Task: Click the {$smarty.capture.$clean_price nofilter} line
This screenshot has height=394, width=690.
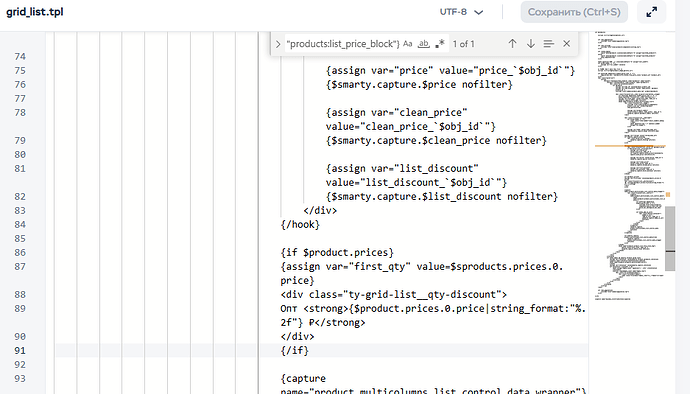Action: coord(436,140)
